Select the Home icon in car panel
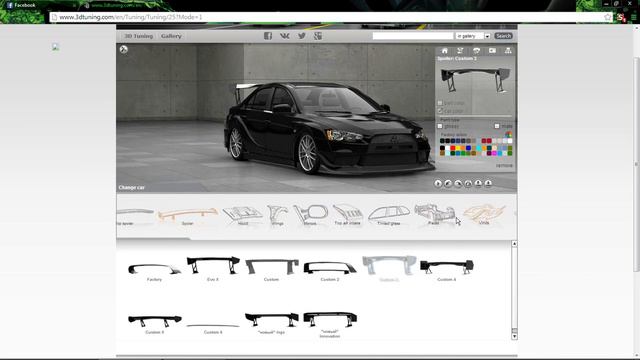The image size is (640, 360). tap(444, 51)
